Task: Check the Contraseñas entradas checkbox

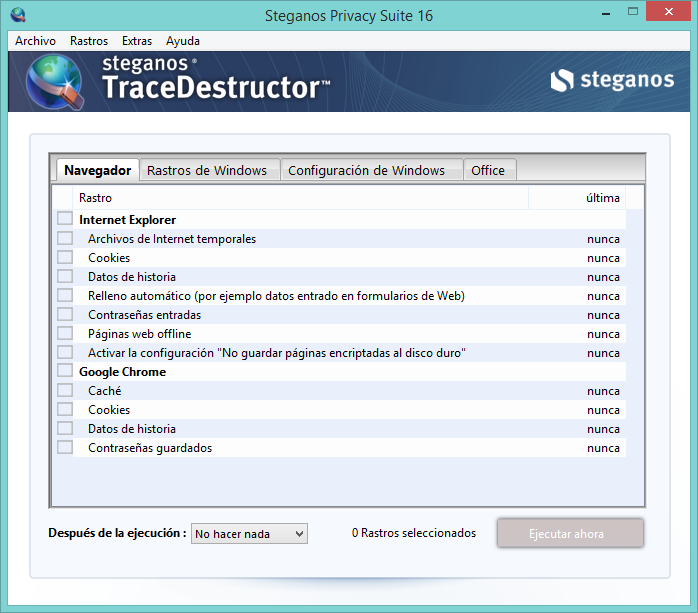Action: click(65, 314)
